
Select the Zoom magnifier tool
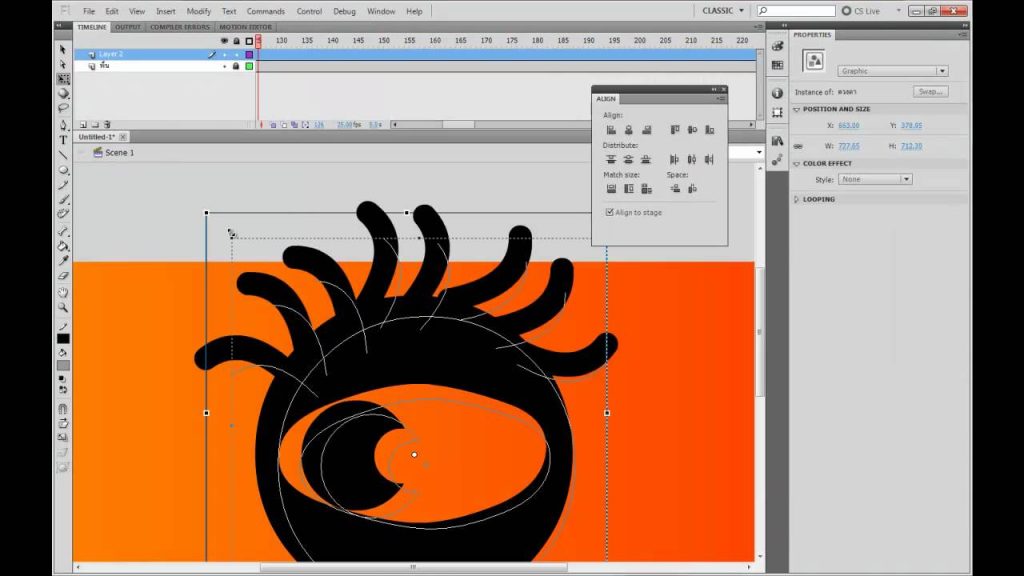pyautogui.click(x=63, y=307)
